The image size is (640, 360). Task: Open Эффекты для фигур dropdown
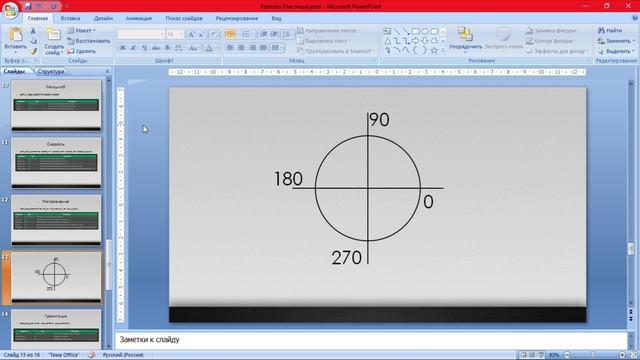point(558,51)
